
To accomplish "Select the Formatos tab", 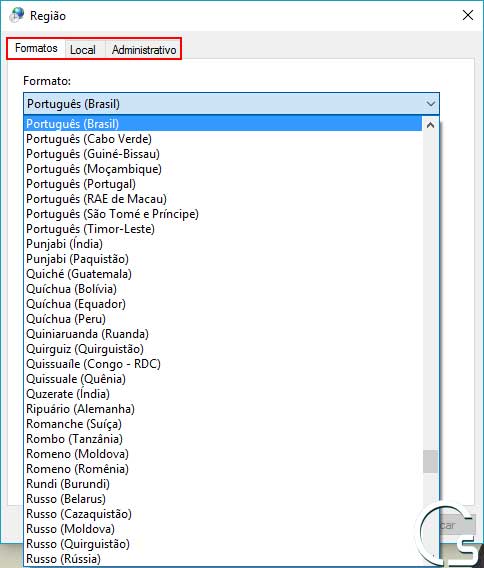I will tap(36, 48).
